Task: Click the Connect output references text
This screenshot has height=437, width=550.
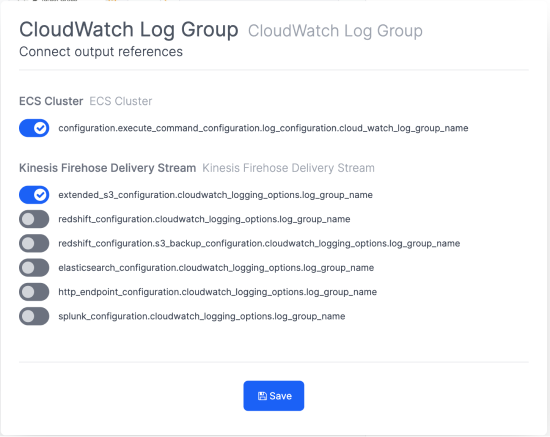Action: (x=101, y=52)
